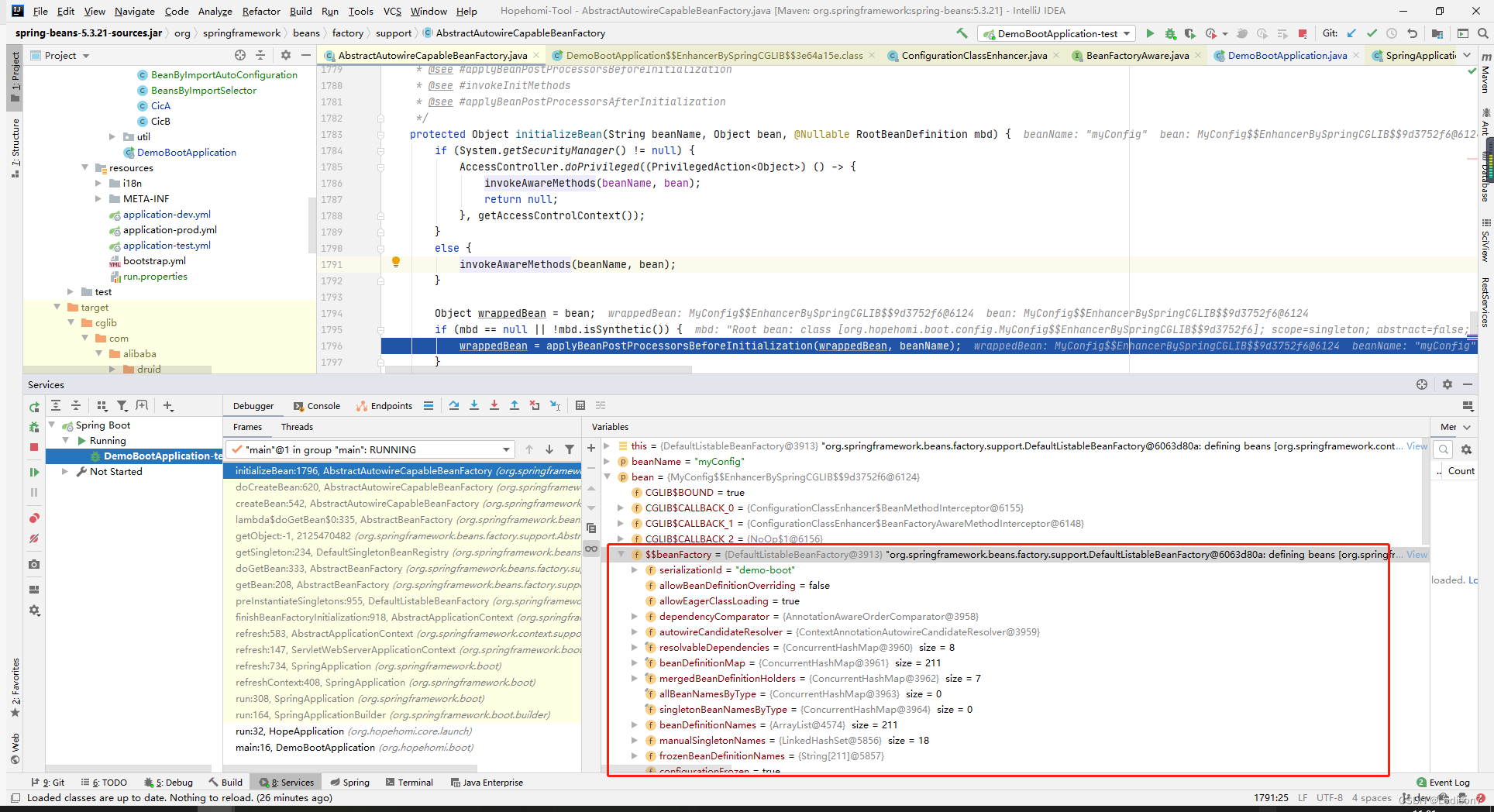Rollback changes with the undo arrow icon
Image resolution: width=1494 pixels, height=812 pixels.
[1412, 33]
